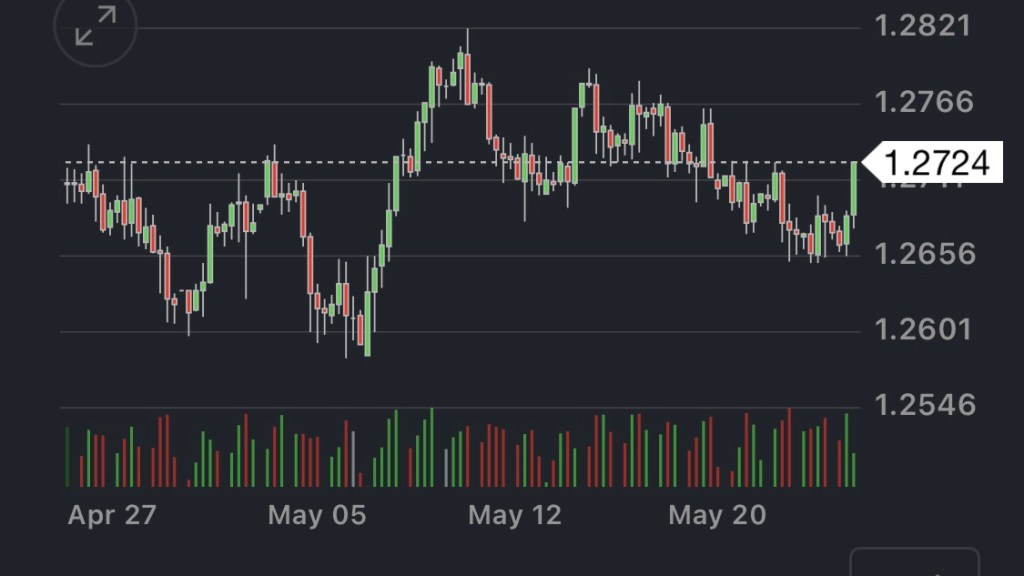The height and width of the screenshot is (576, 1024).
Task: Click the Apr 27 date label
Action: pos(112,515)
